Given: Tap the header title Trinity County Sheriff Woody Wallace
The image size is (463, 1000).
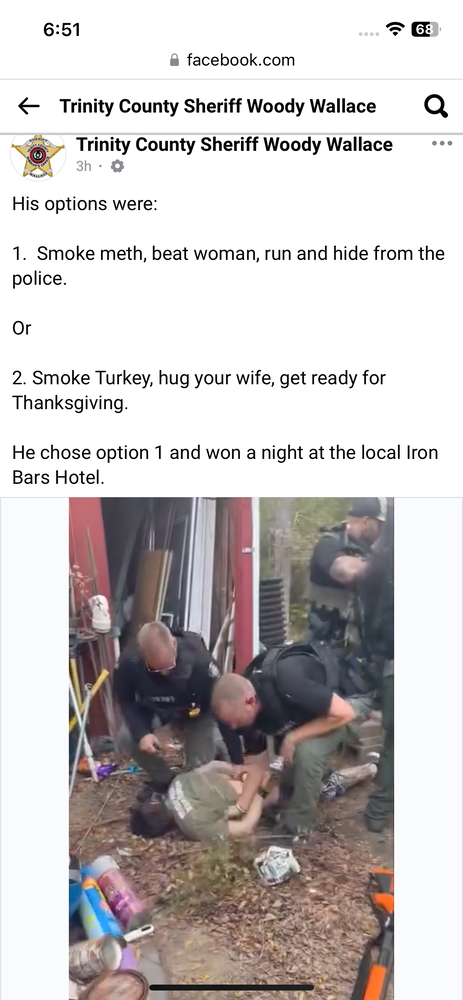Looking at the screenshot, I should [217, 106].
